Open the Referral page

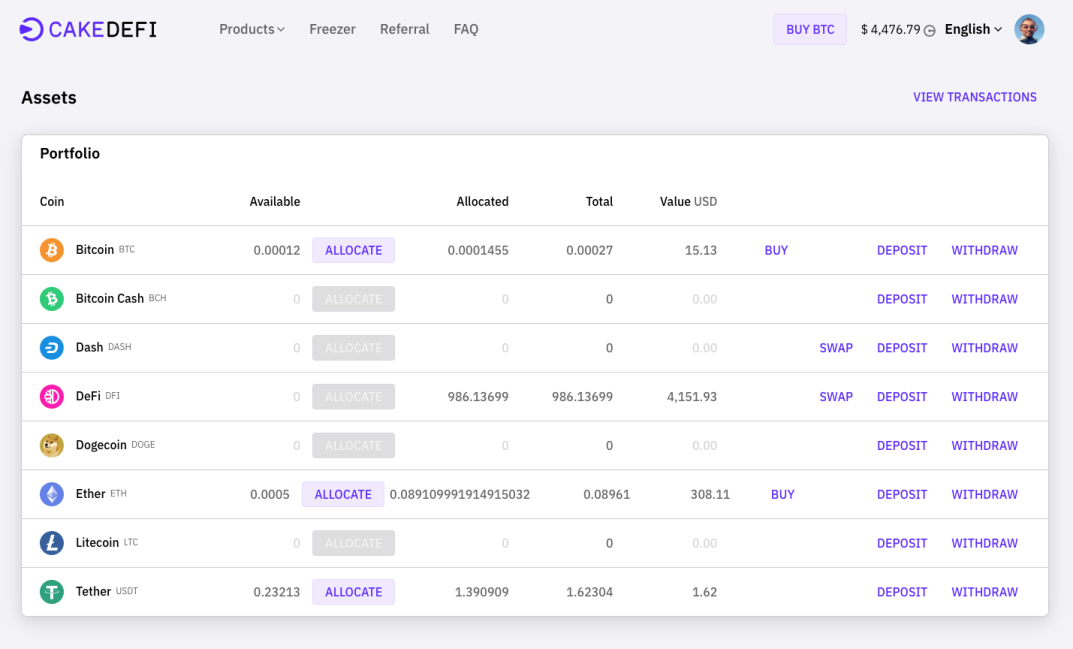point(404,29)
